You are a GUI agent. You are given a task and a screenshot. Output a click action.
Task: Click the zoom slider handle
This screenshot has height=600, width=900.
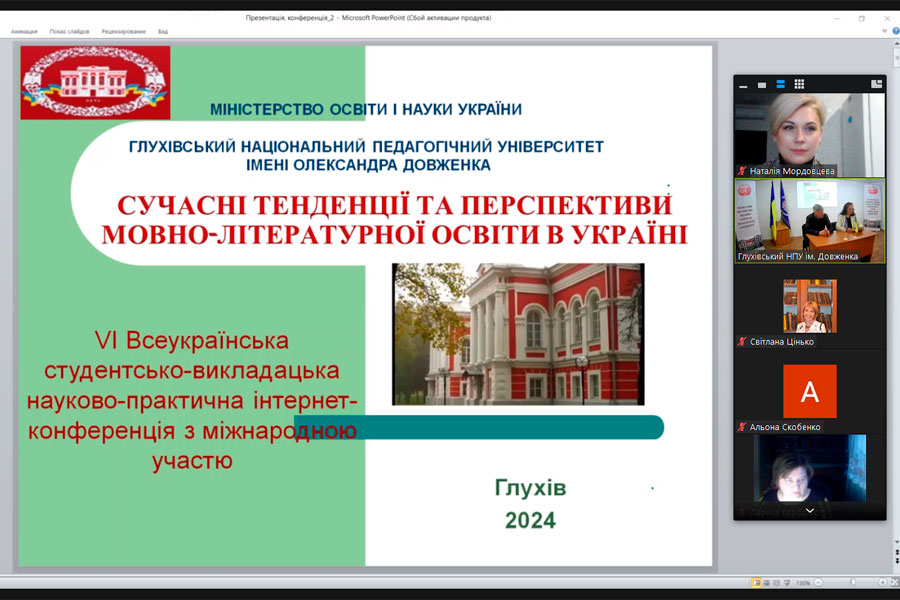pos(853,583)
